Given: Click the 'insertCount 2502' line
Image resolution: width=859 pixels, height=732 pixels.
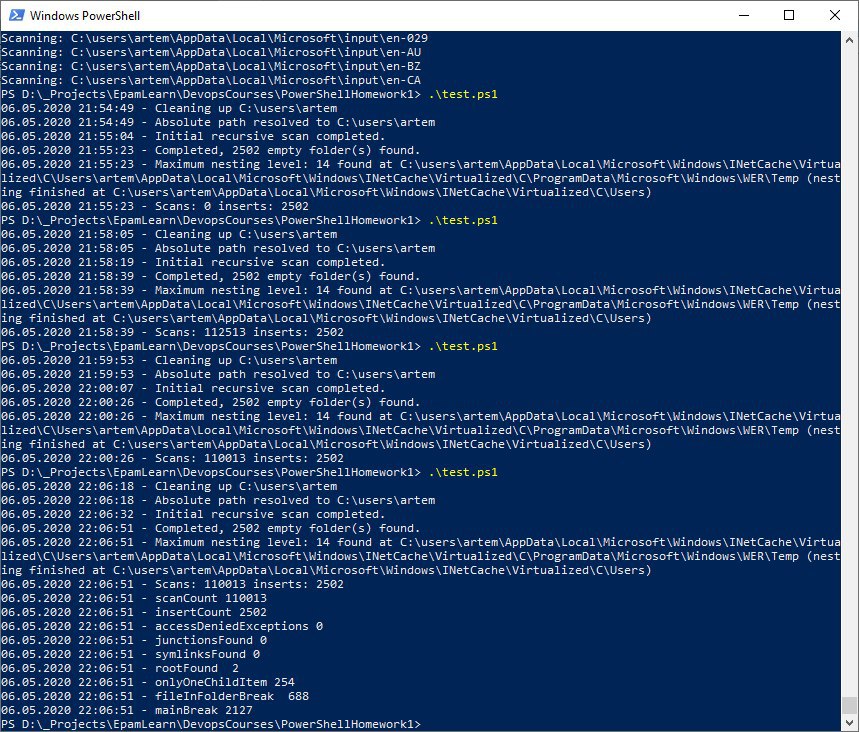Looking at the screenshot, I should pos(134,612).
